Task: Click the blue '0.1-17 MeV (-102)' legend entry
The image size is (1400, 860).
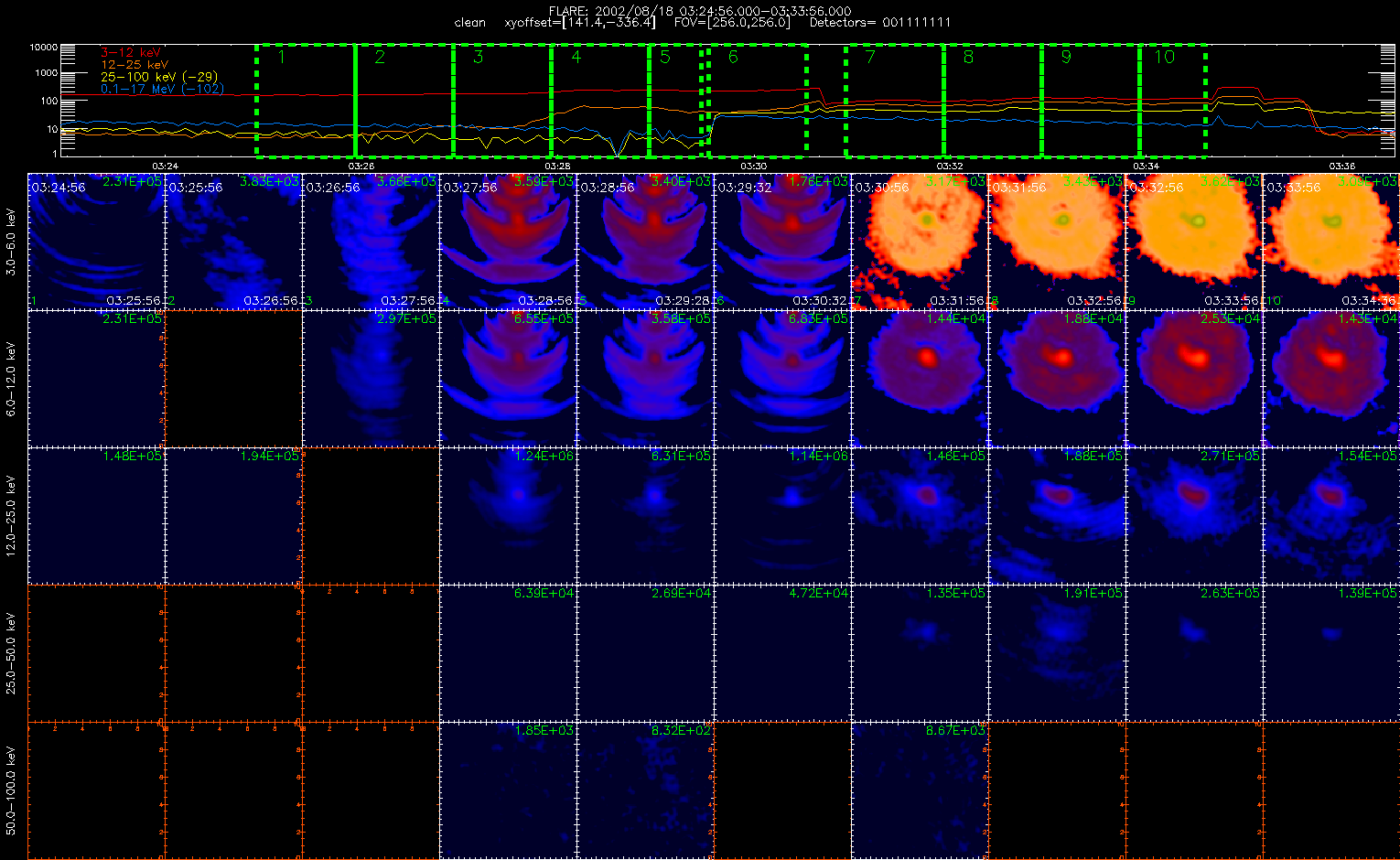Action: point(162,89)
